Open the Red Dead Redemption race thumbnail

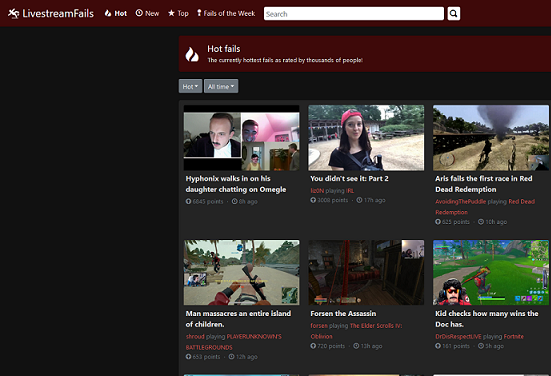(491, 138)
